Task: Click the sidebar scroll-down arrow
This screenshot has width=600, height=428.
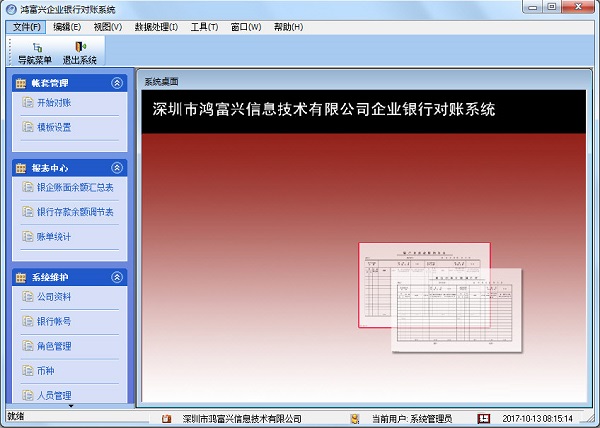Action: click(x=71, y=406)
